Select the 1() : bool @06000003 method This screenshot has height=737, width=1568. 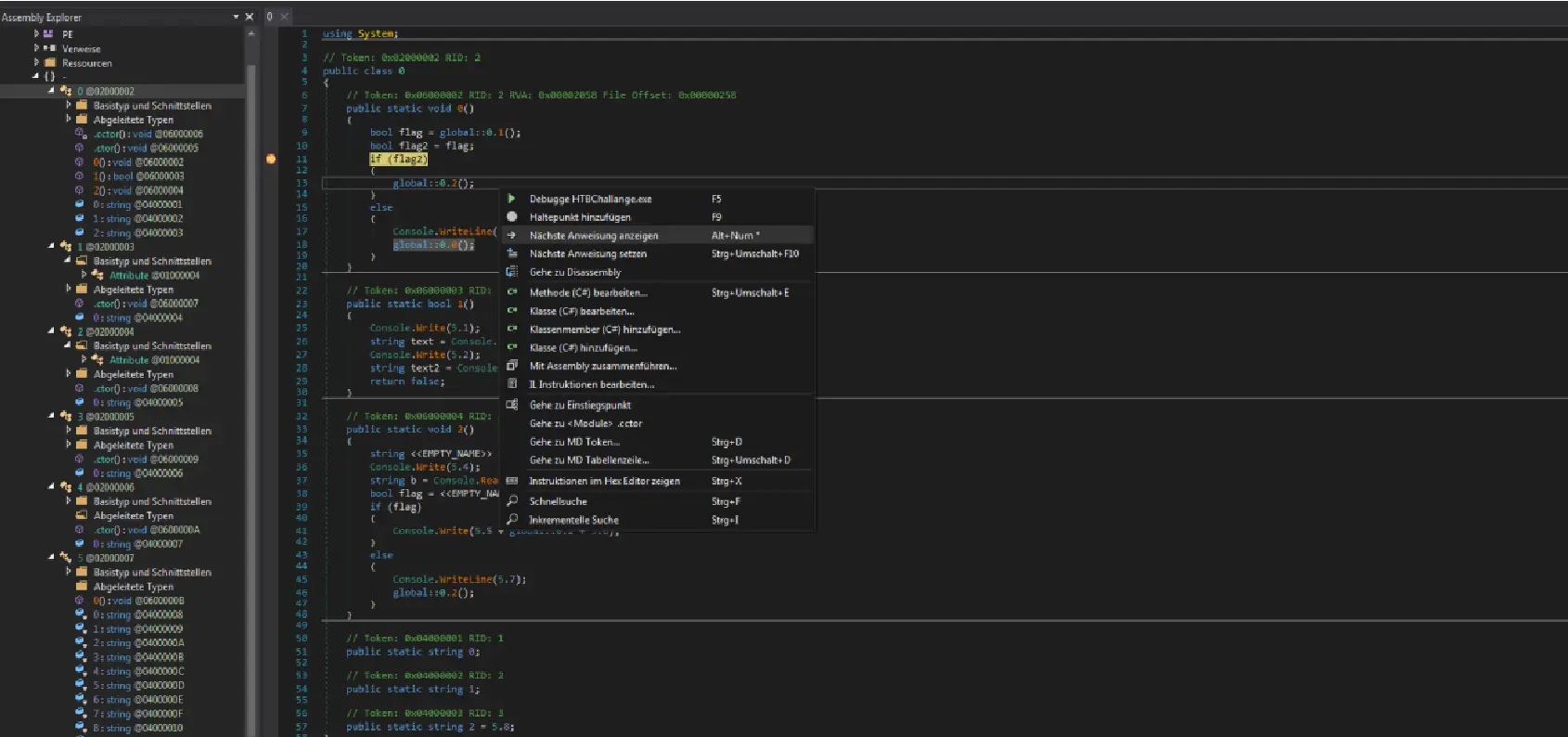pyautogui.click(x=137, y=176)
